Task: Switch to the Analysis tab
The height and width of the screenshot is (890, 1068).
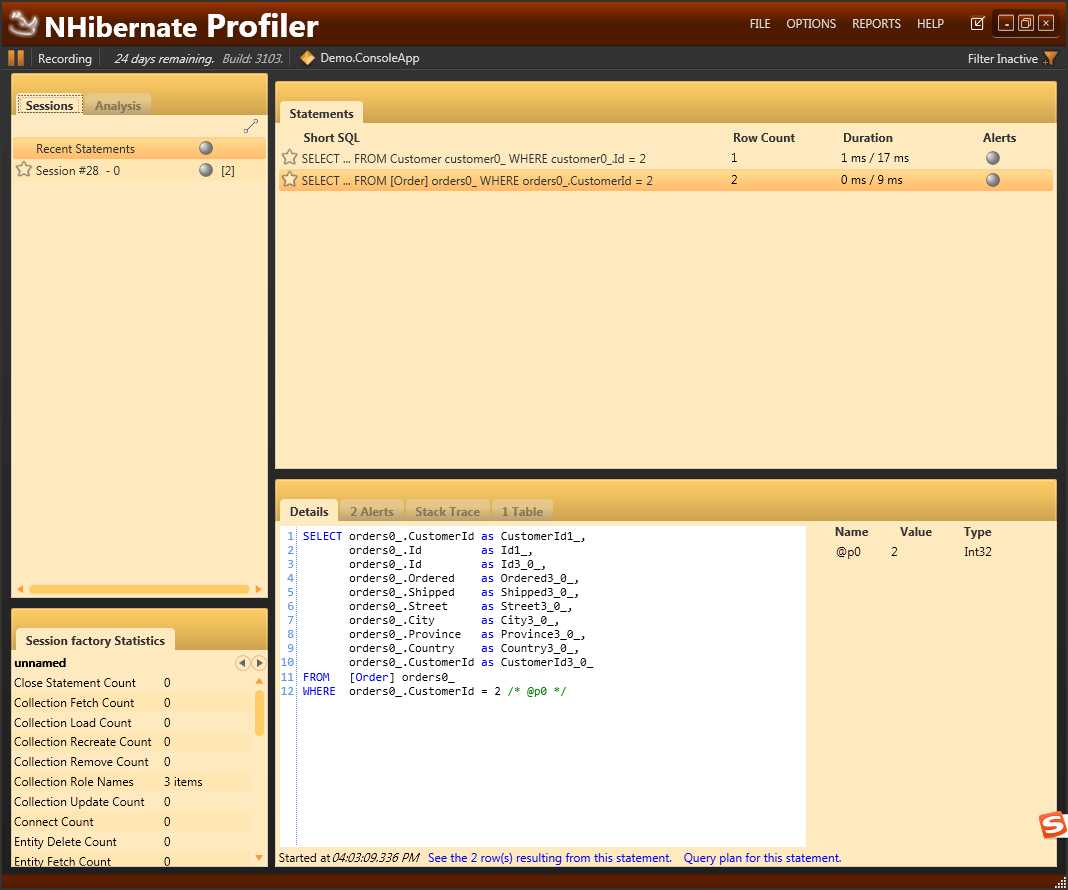Action: tap(118, 105)
